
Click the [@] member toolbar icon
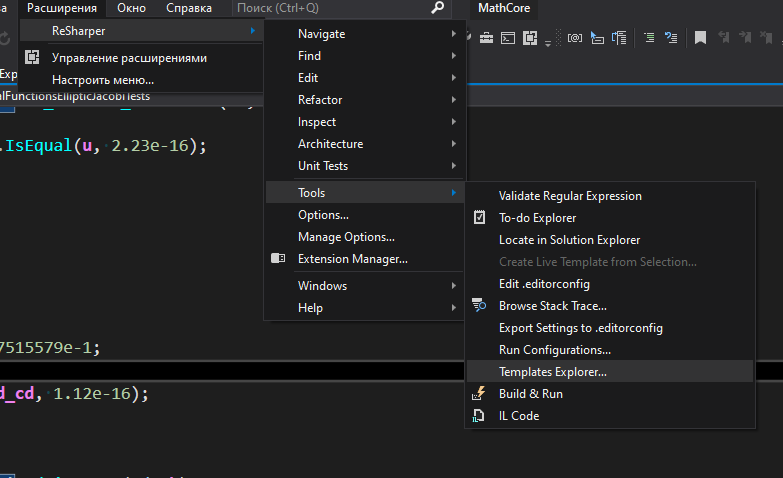click(x=575, y=38)
